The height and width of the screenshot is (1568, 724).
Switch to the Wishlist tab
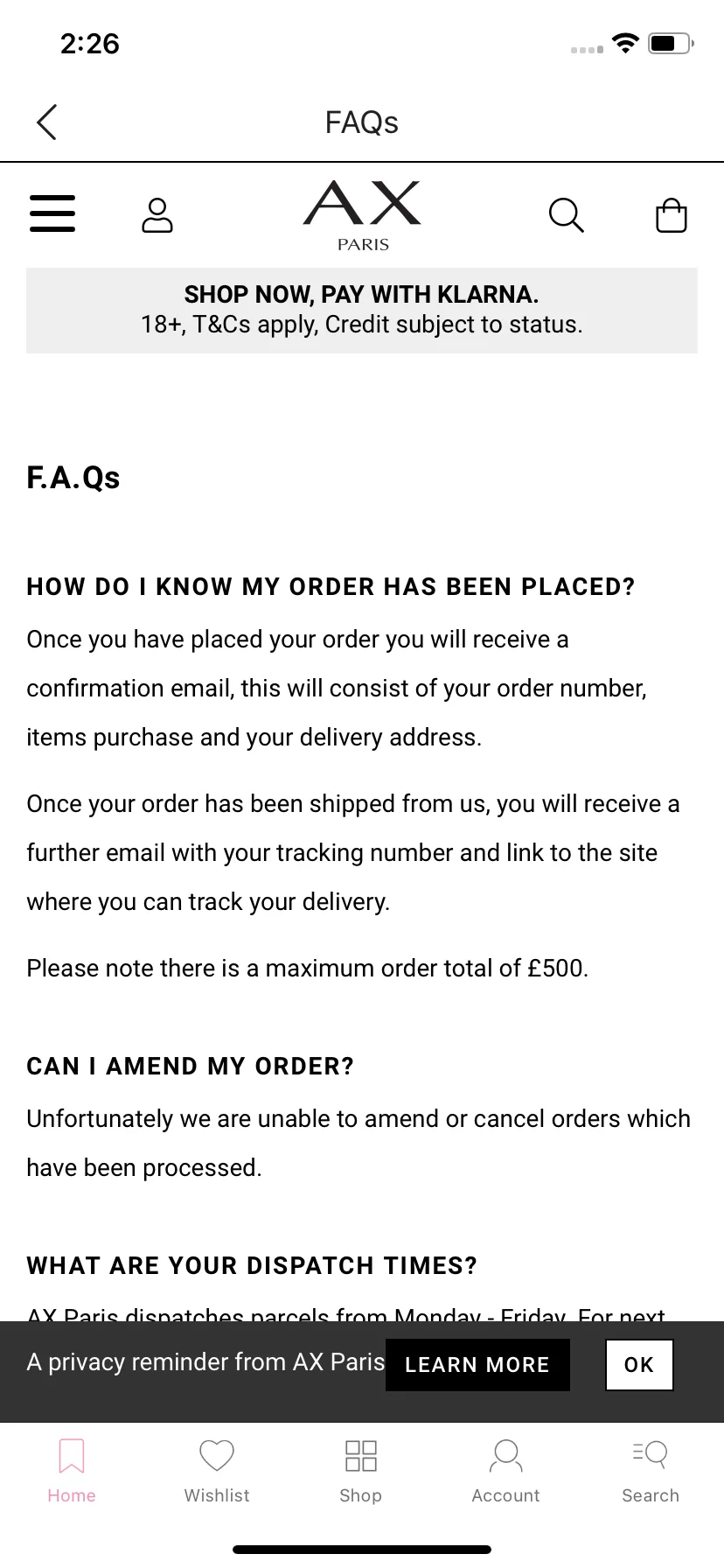217,1470
